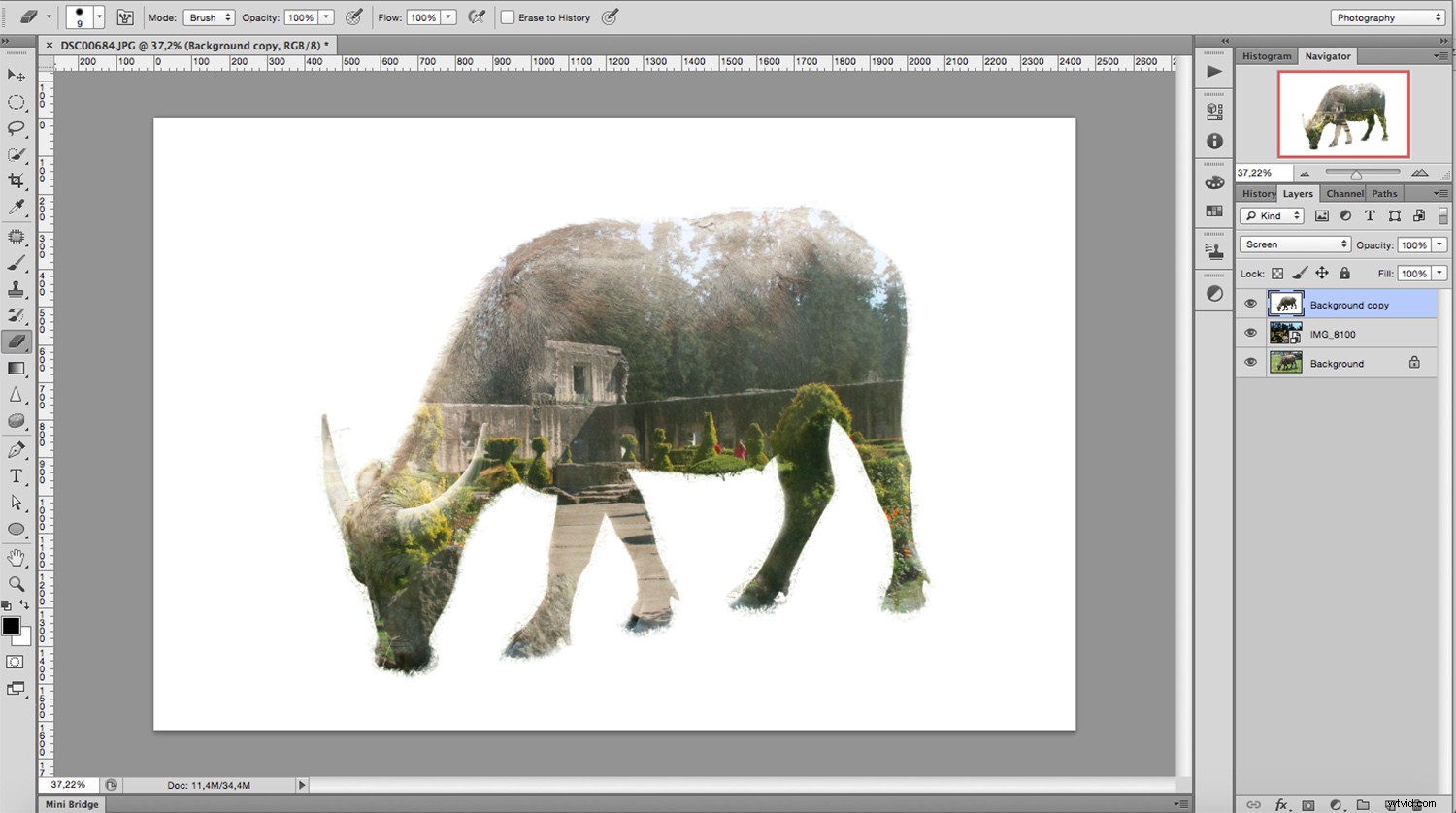Open the Pen tool
This screenshot has width=1456, height=813.
17,448
